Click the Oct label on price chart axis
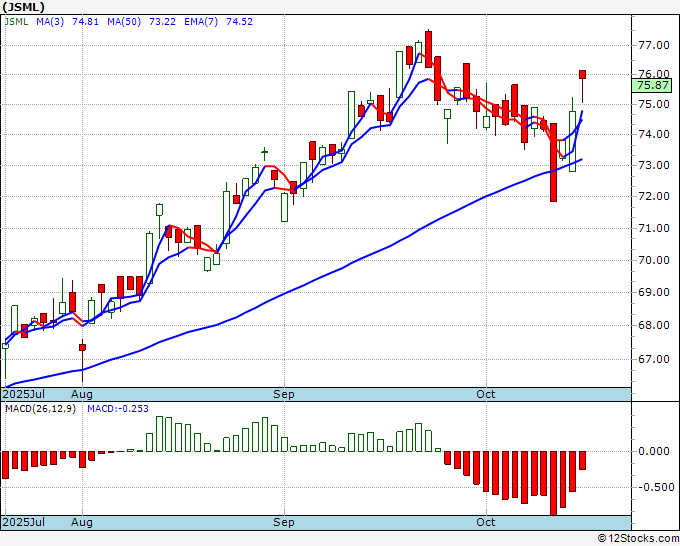680x546 pixels. [486, 394]
